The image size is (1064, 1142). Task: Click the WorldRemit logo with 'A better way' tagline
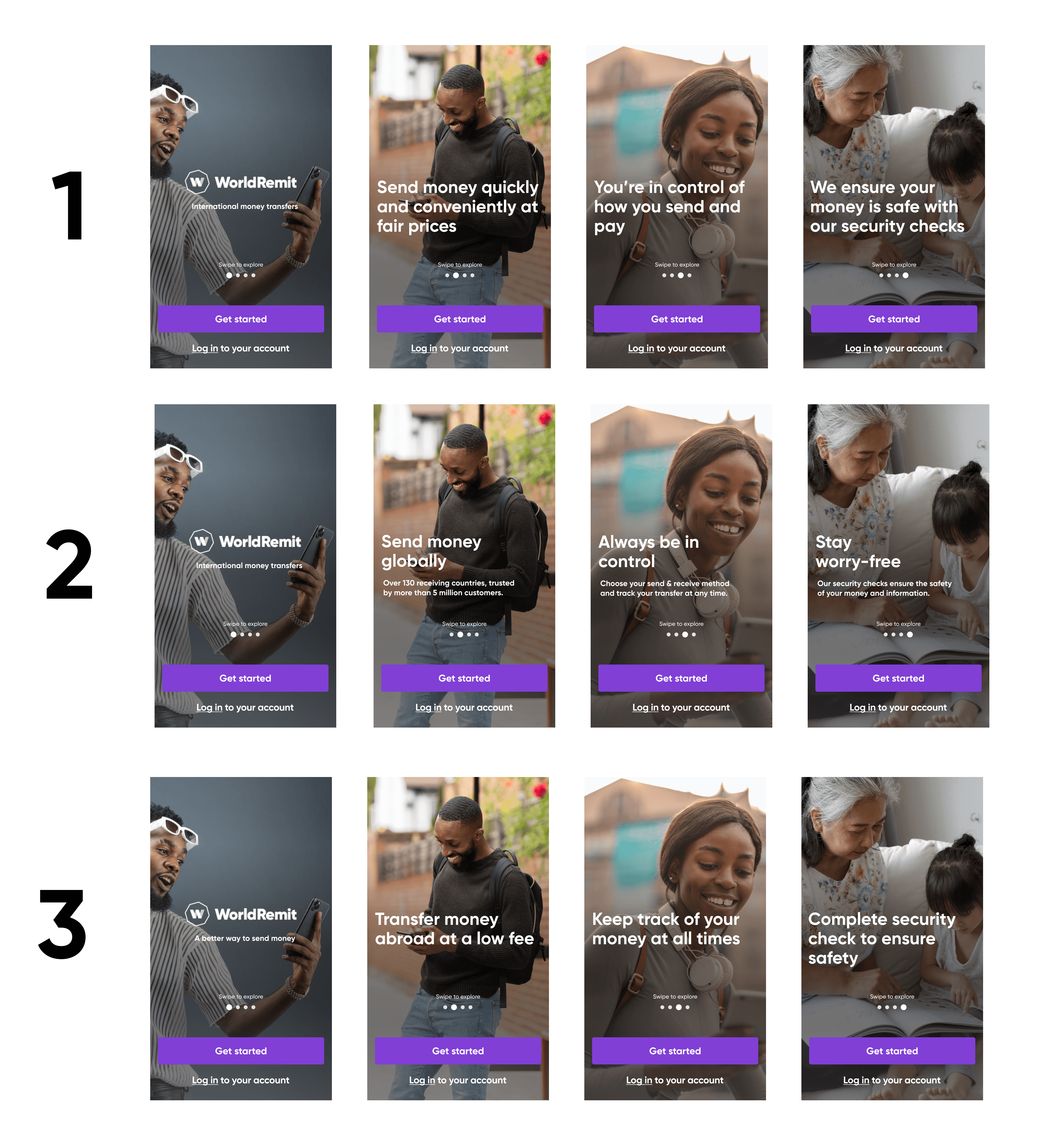pos(241,914)
